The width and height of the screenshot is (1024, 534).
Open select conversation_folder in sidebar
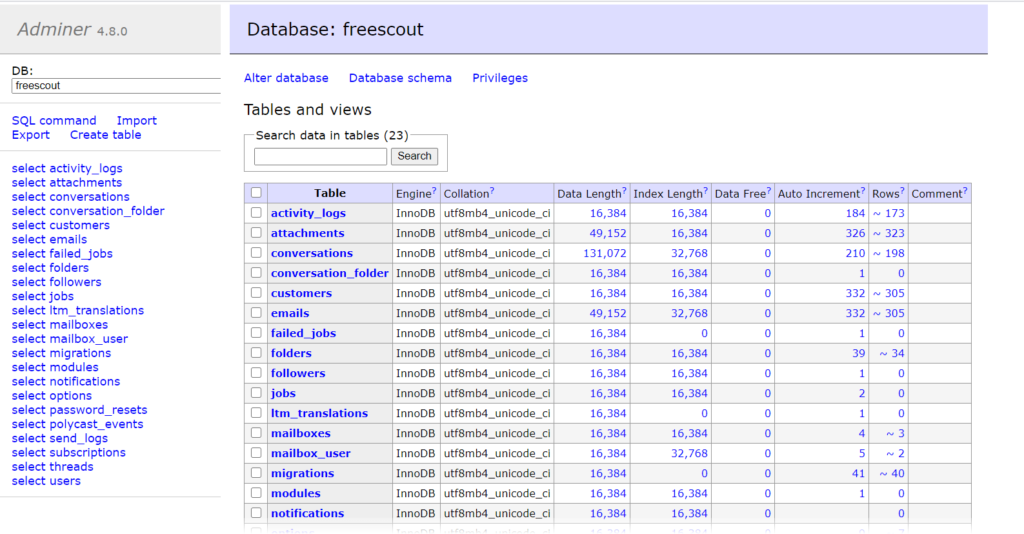(x=88, y=211)
